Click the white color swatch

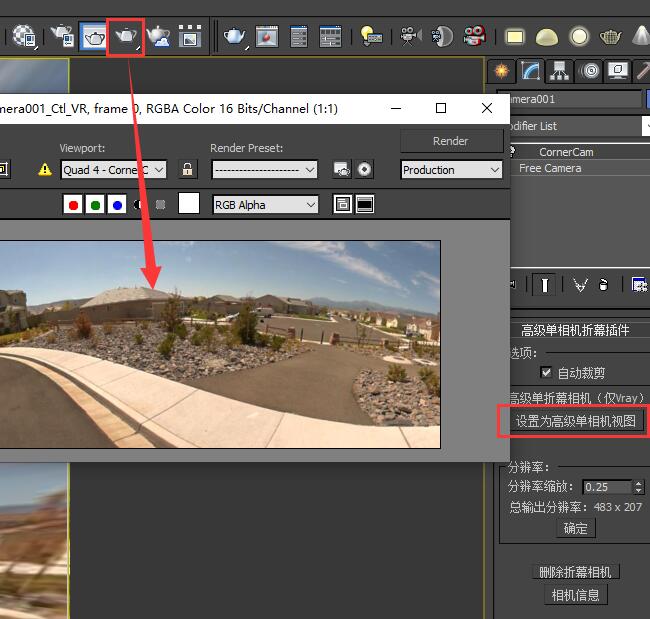189,204
